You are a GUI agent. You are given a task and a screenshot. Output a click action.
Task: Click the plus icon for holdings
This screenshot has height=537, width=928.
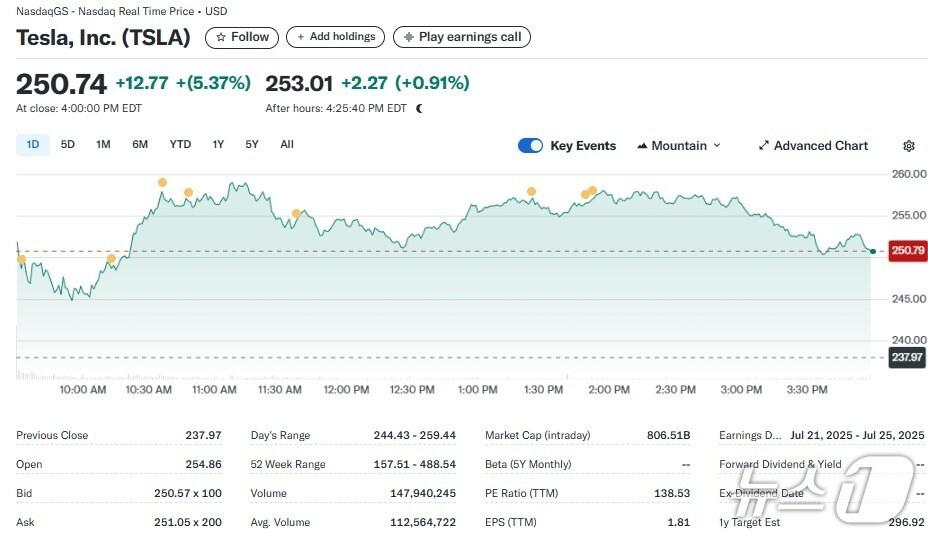point(300,37)
